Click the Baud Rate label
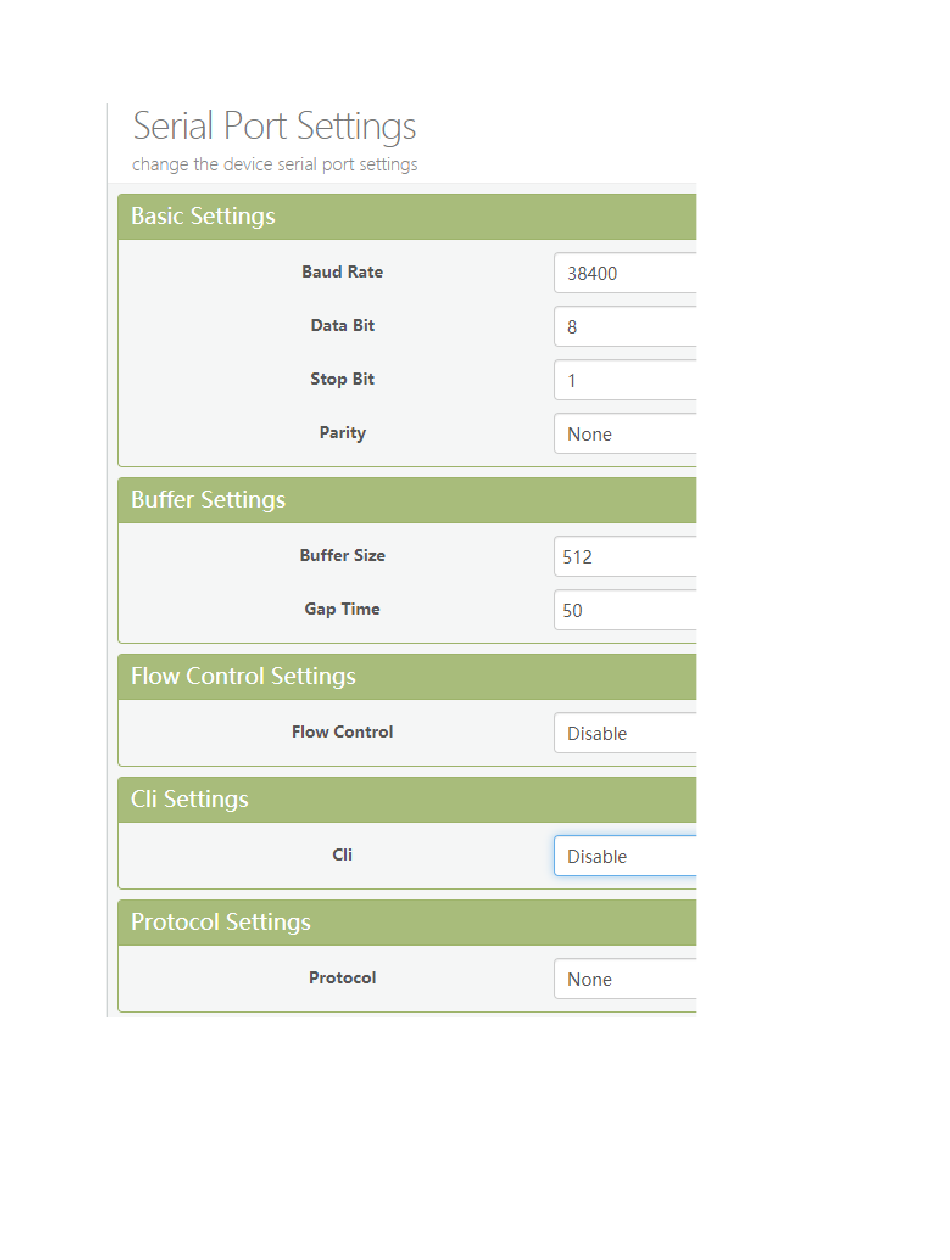950x1260 pixels. coord(342,272)
